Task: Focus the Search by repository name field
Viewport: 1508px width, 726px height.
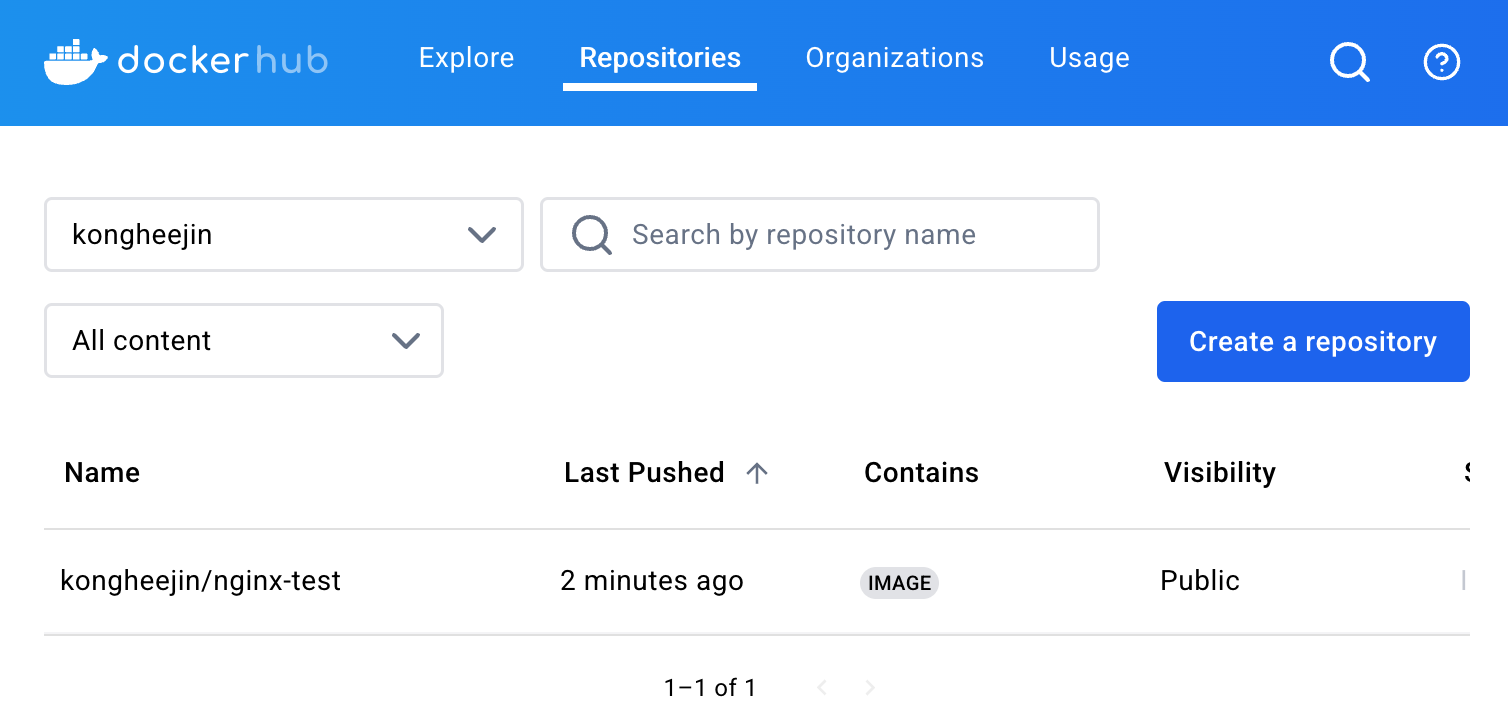Action: (x=820, y=235)
